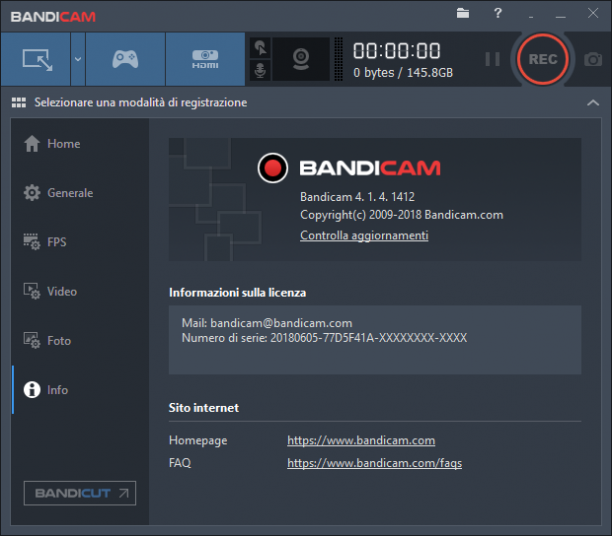
Task: Click the pause recording button
Action: click(492, 59)
